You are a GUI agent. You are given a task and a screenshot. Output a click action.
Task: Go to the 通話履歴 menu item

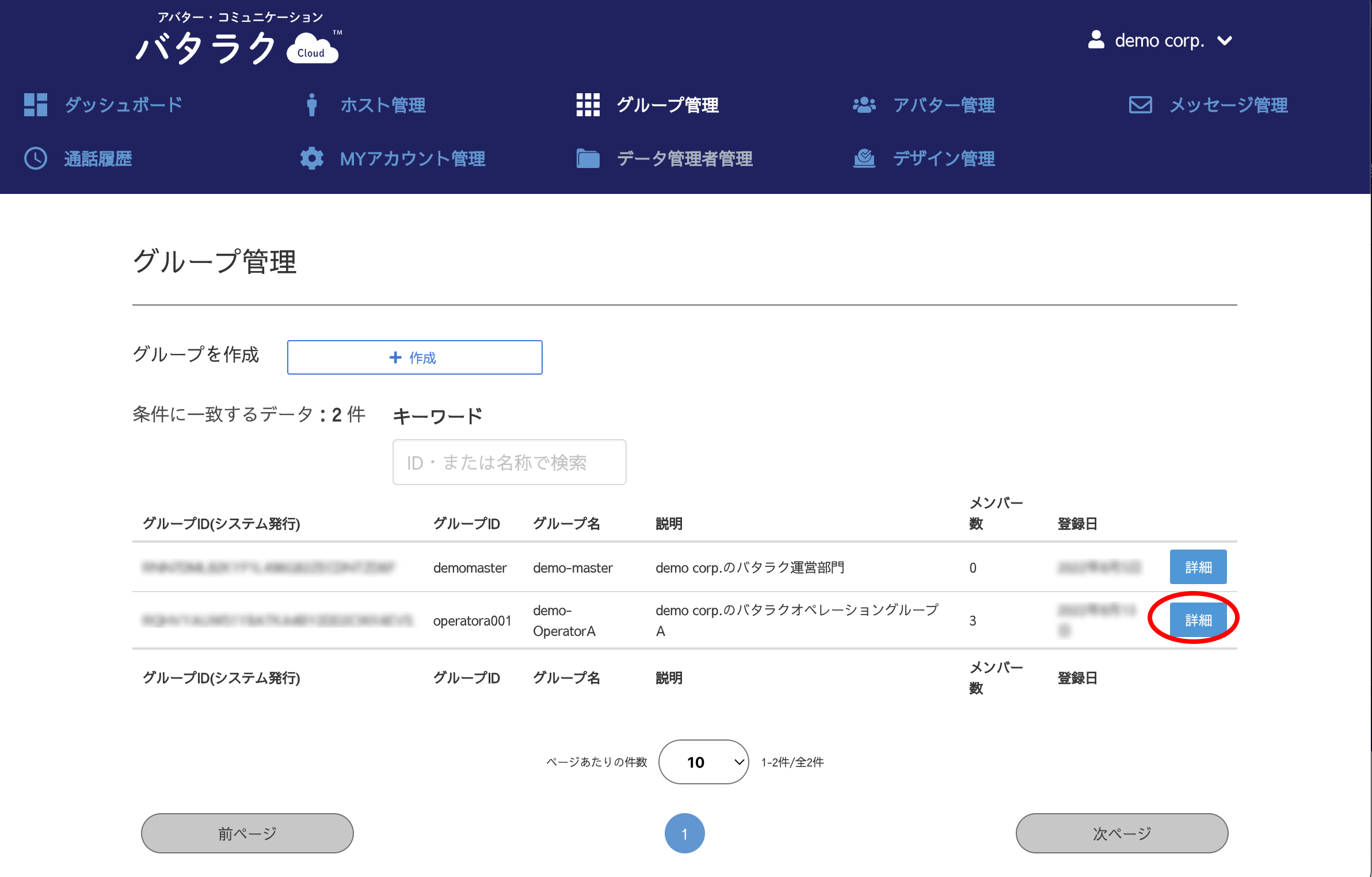pos(98,158)
